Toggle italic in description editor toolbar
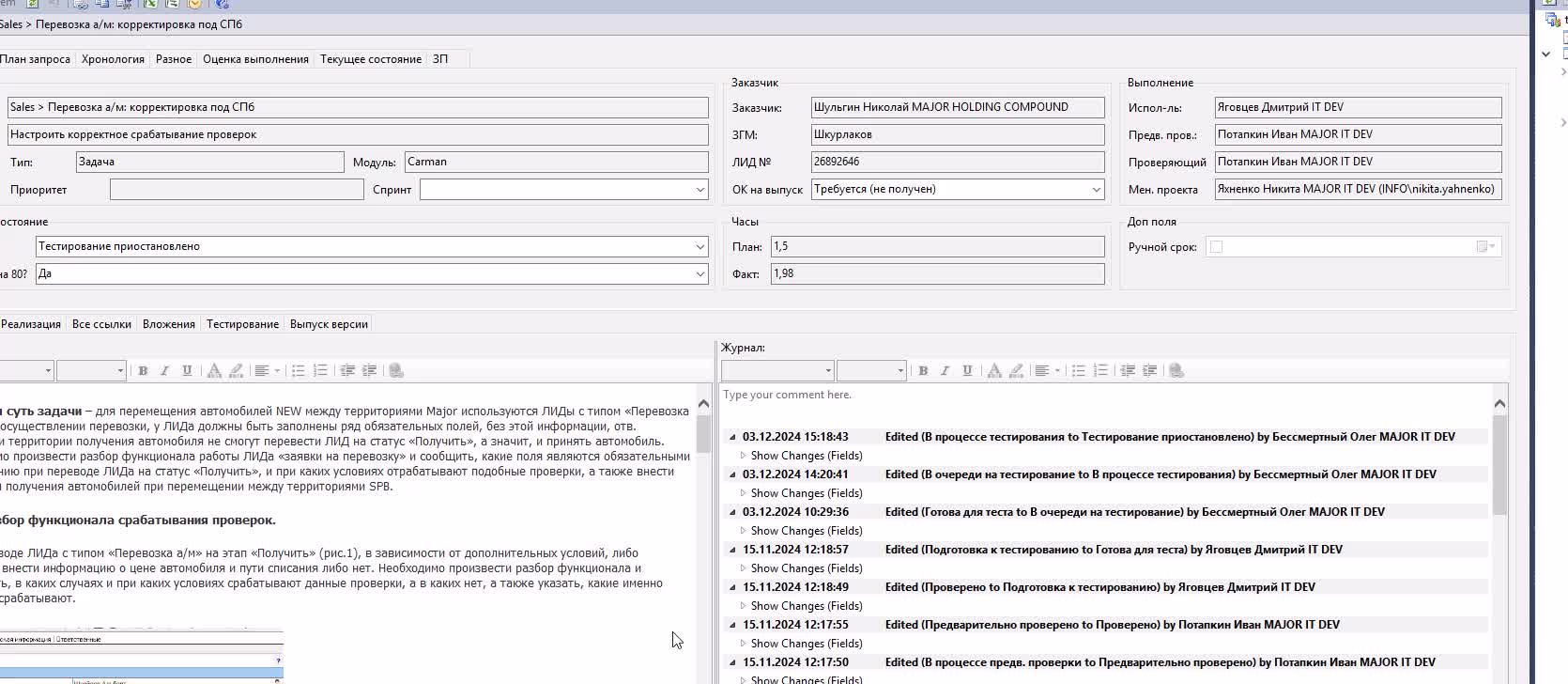The width and height of the screenshot is (1568, 684). (x=164, y=371)
